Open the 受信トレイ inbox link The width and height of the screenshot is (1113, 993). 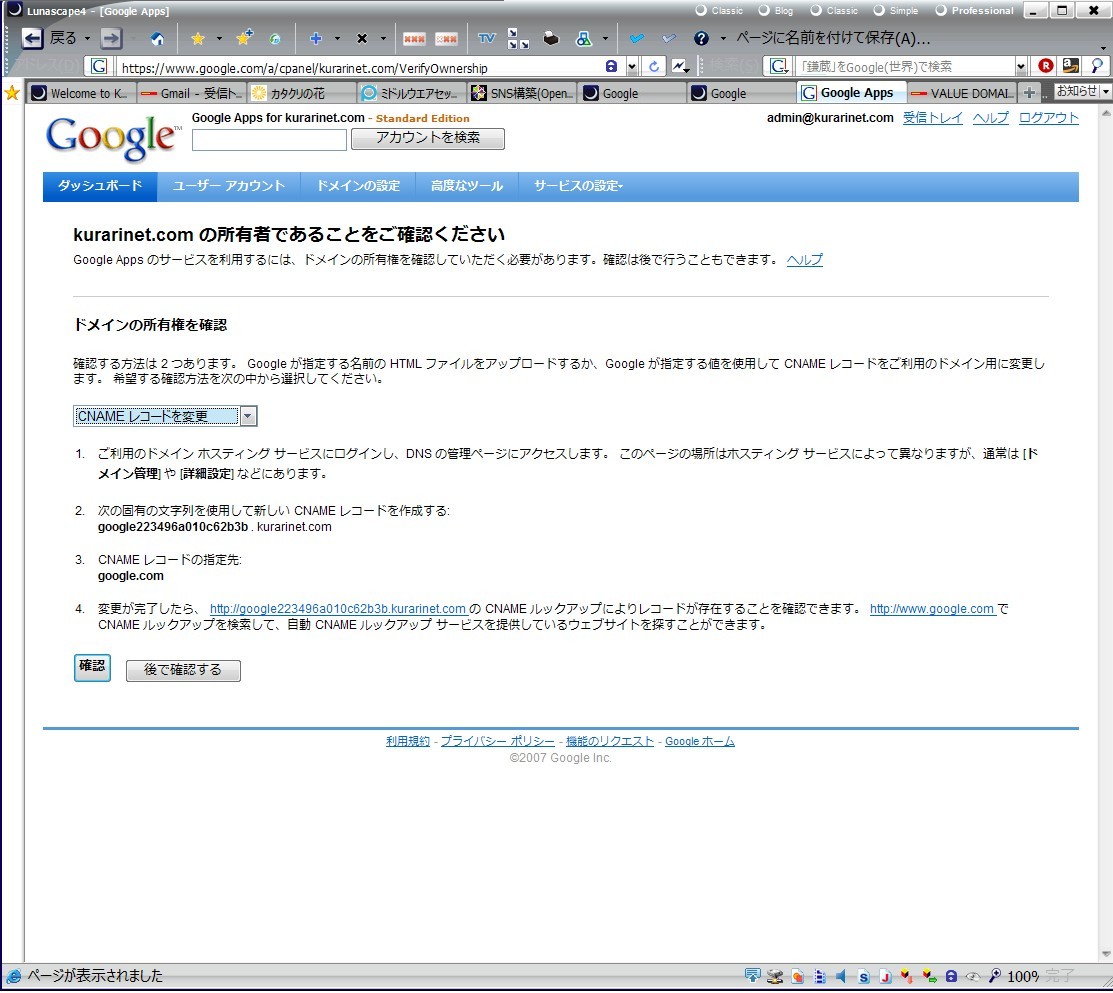(x=933, y=118)
